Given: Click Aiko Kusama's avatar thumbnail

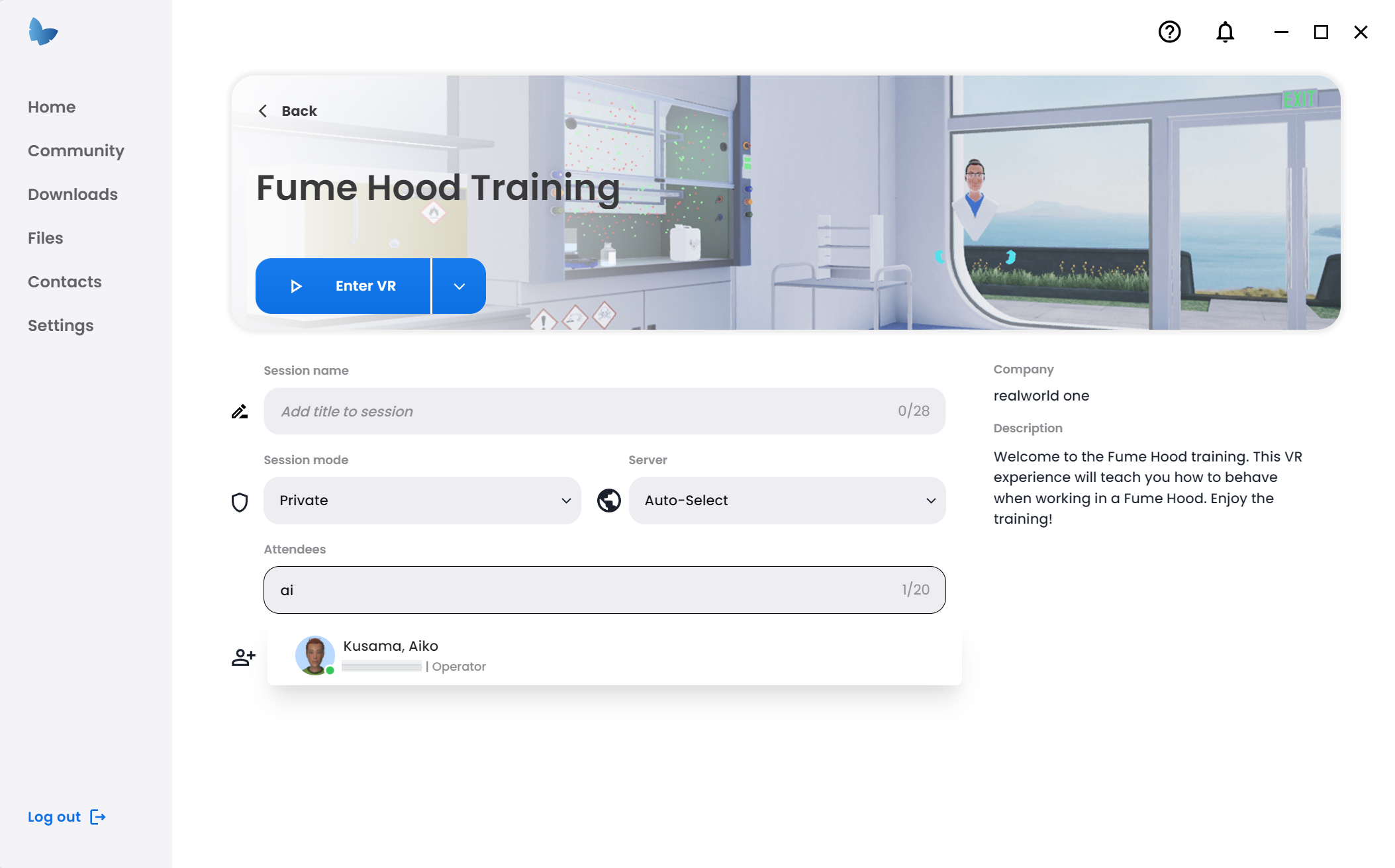Looking at the screenshot, I should tap(314, 655).
